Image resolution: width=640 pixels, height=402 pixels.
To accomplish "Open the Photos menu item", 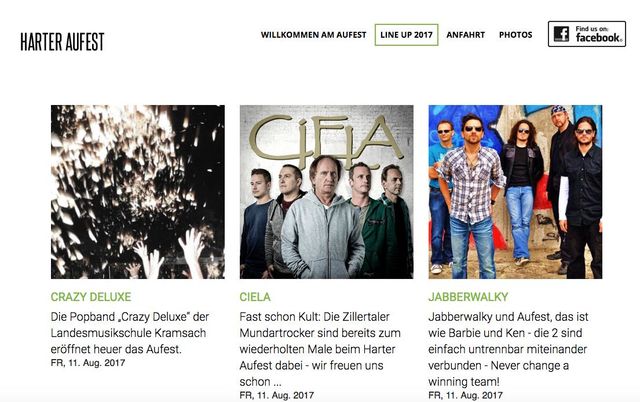I will coord(516,35).
